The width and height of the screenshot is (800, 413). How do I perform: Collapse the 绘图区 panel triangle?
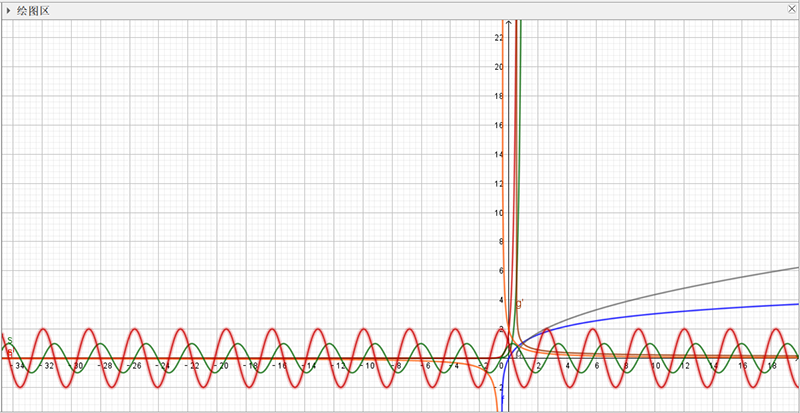(x=8, y=11)
